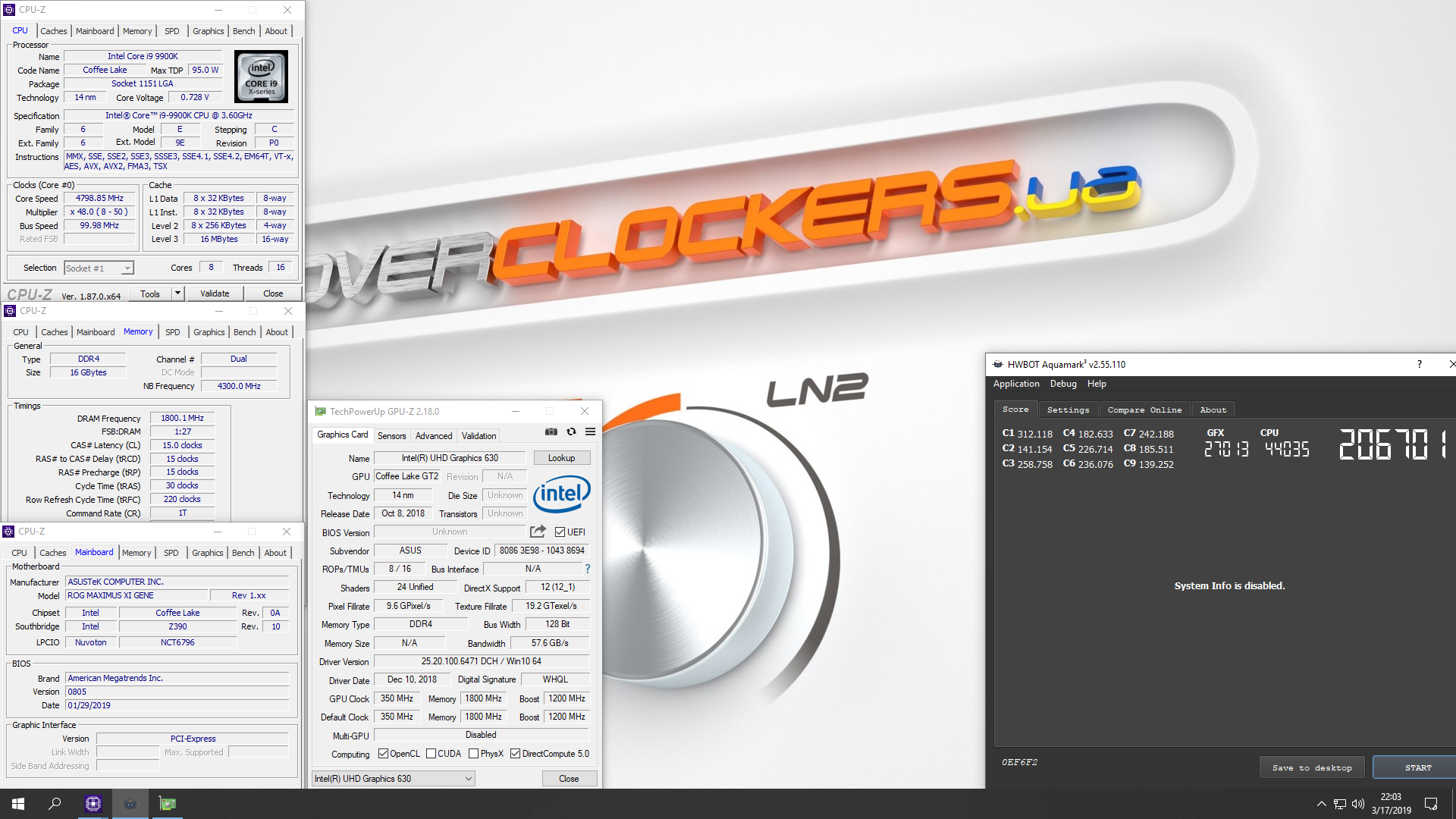
Task: Click the Device ID value in GPU-Z
Action: click(x=541, y=551)
